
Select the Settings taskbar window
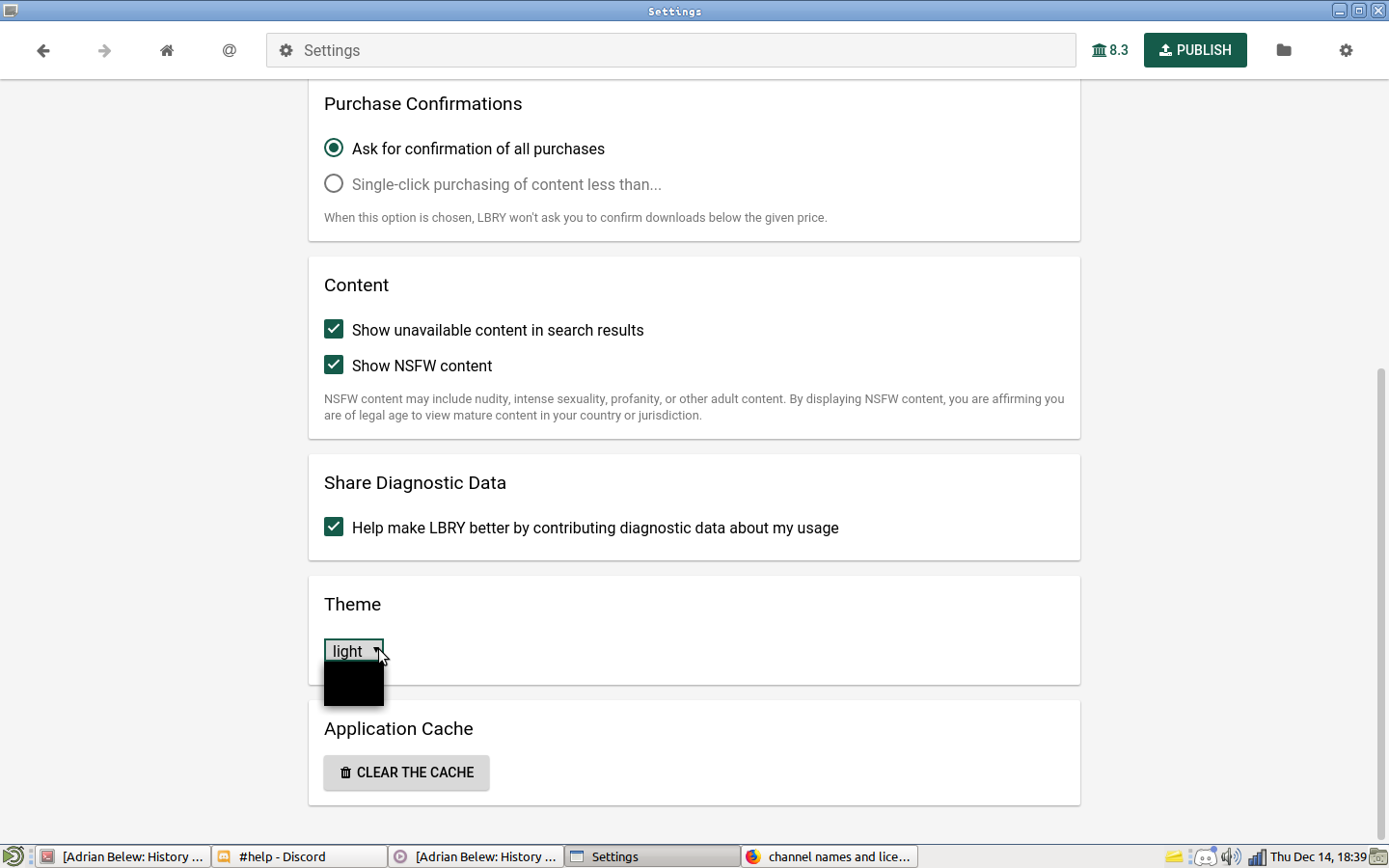(652, 856)
